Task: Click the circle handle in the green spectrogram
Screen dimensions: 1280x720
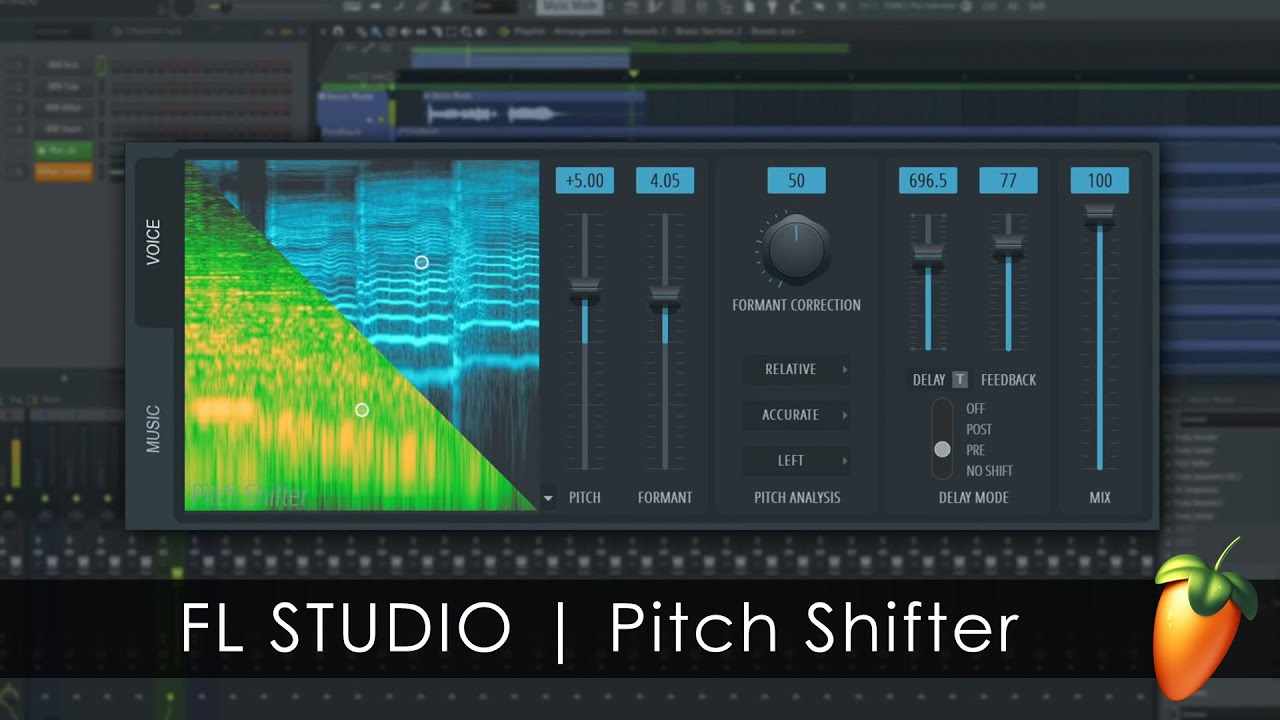Action: 362,410
